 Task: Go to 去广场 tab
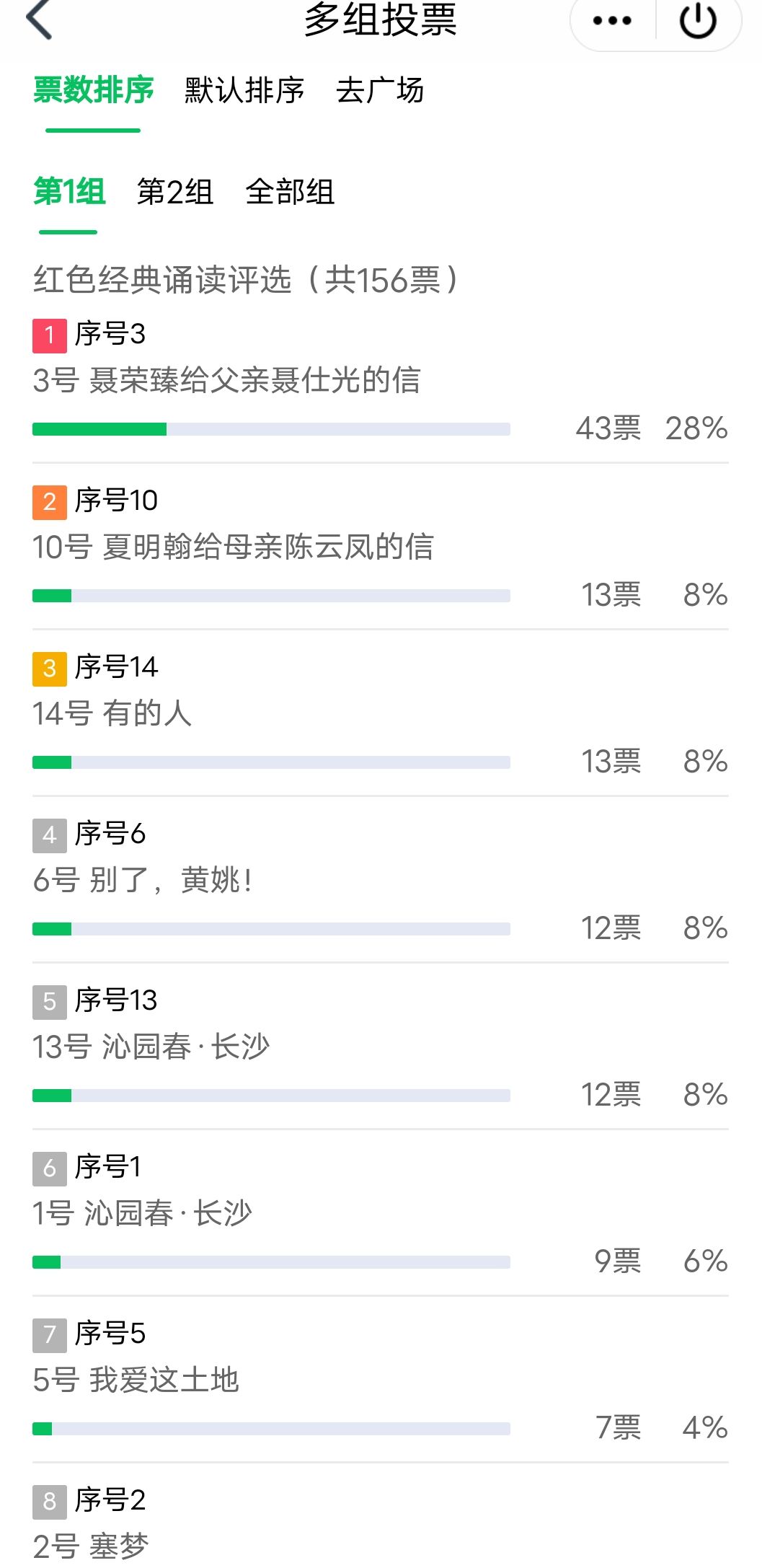coord(380,91)
